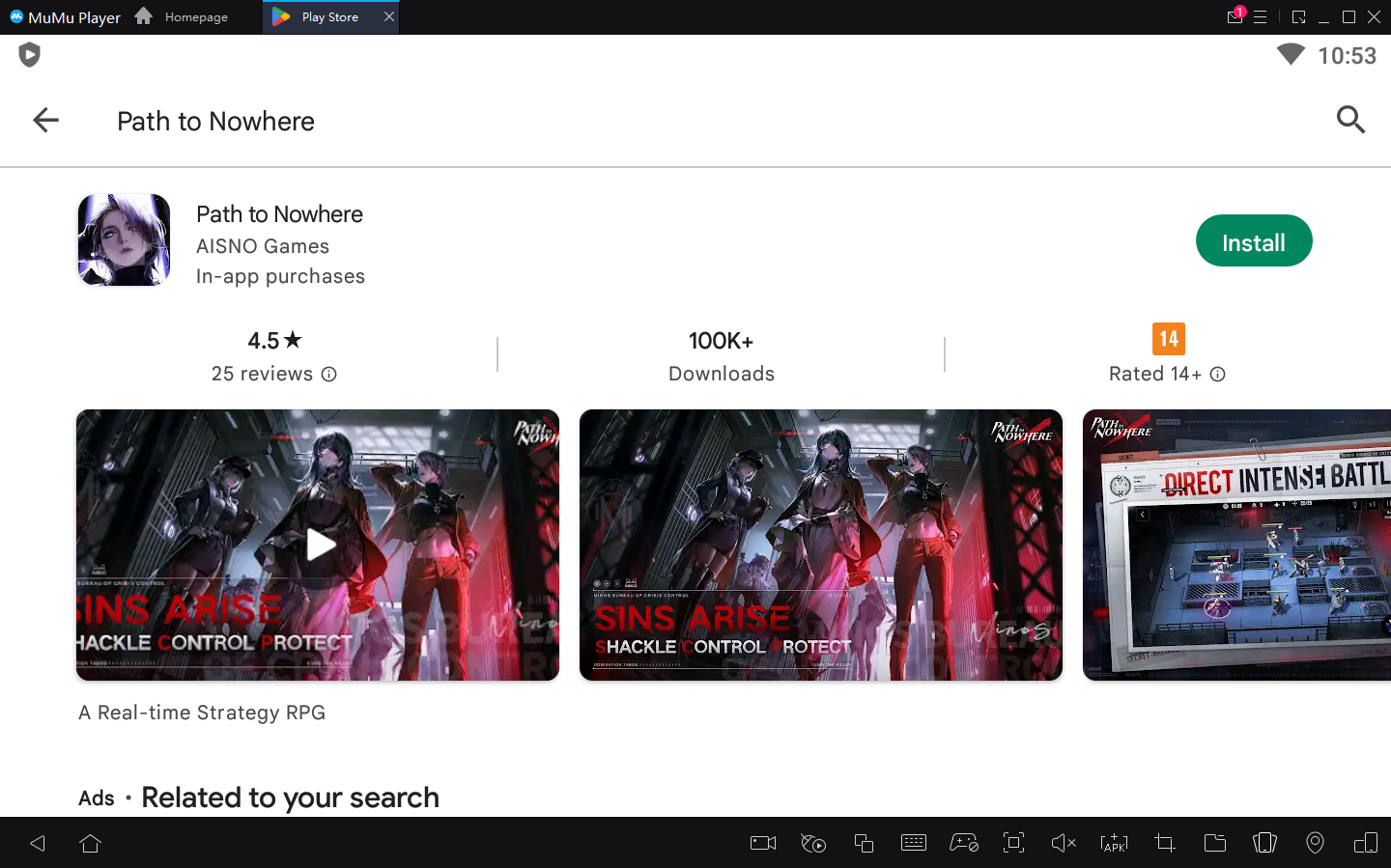Set a virtual GPS location
The image size is (1391, 868).
pyautogui.click(x=1315, y=843)
